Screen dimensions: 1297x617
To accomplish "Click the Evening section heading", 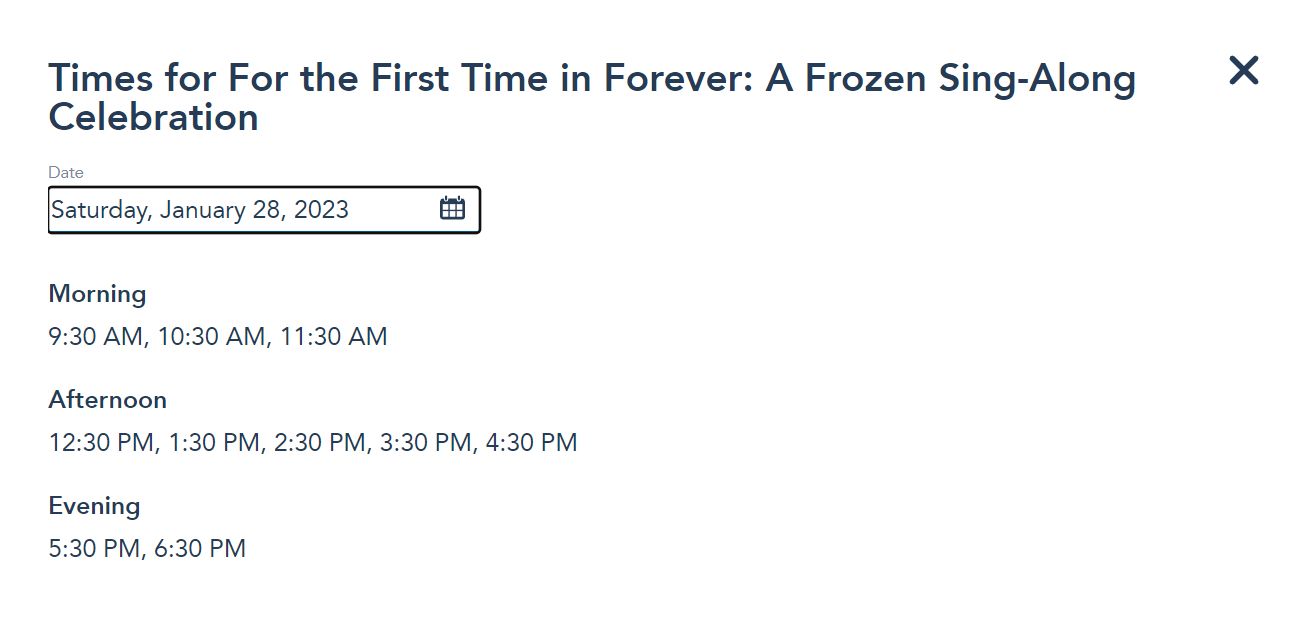I will click(94, 506).
